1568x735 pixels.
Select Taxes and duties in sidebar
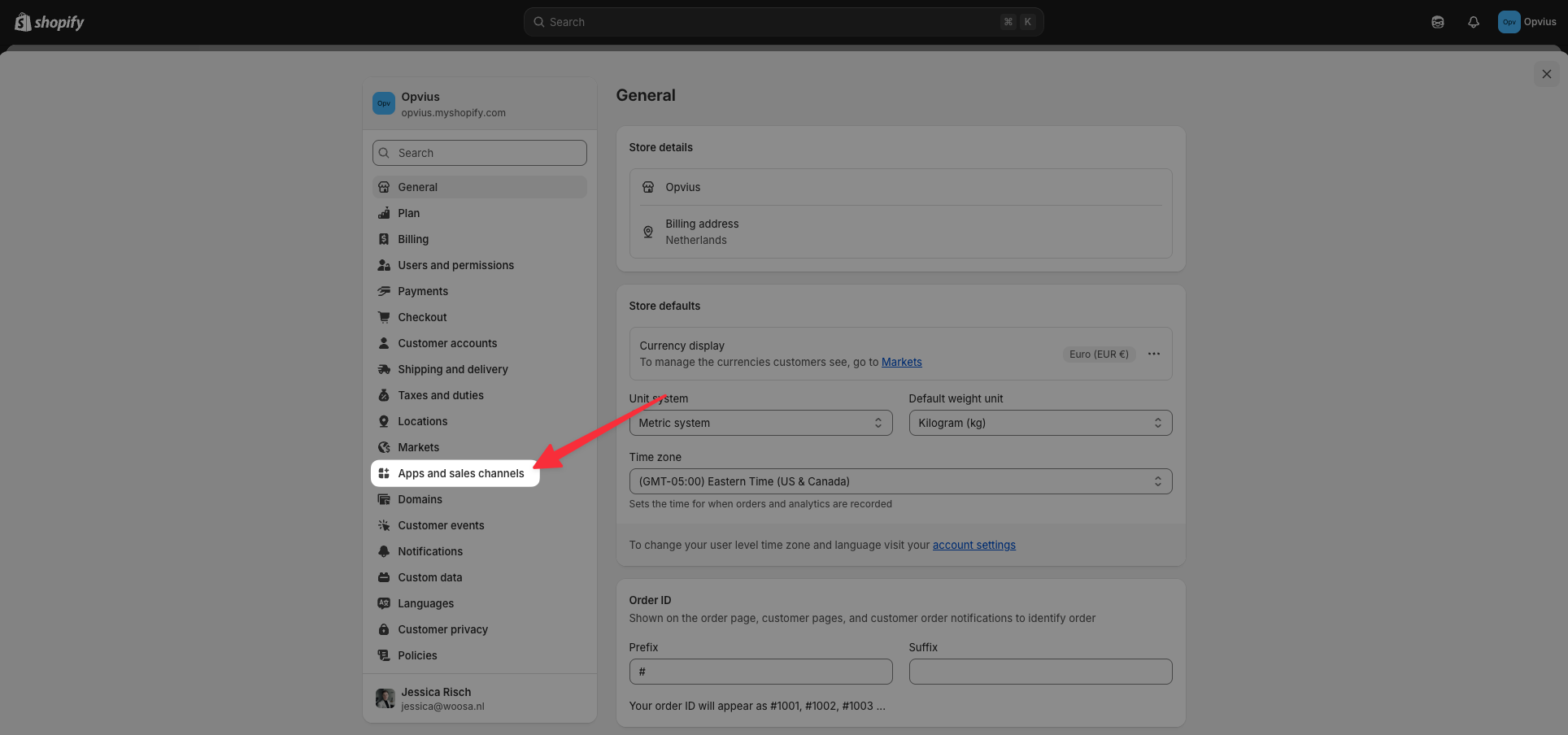click(x=440, y=395)
